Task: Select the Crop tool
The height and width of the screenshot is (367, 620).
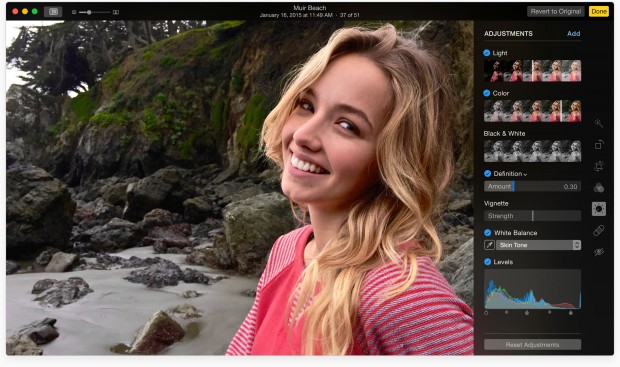Action: [x=599, y=166]
